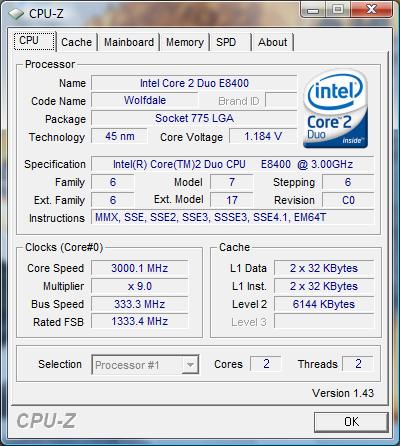Click the Bus Speed 333.3 MHz value

click(x=140, y=304)
